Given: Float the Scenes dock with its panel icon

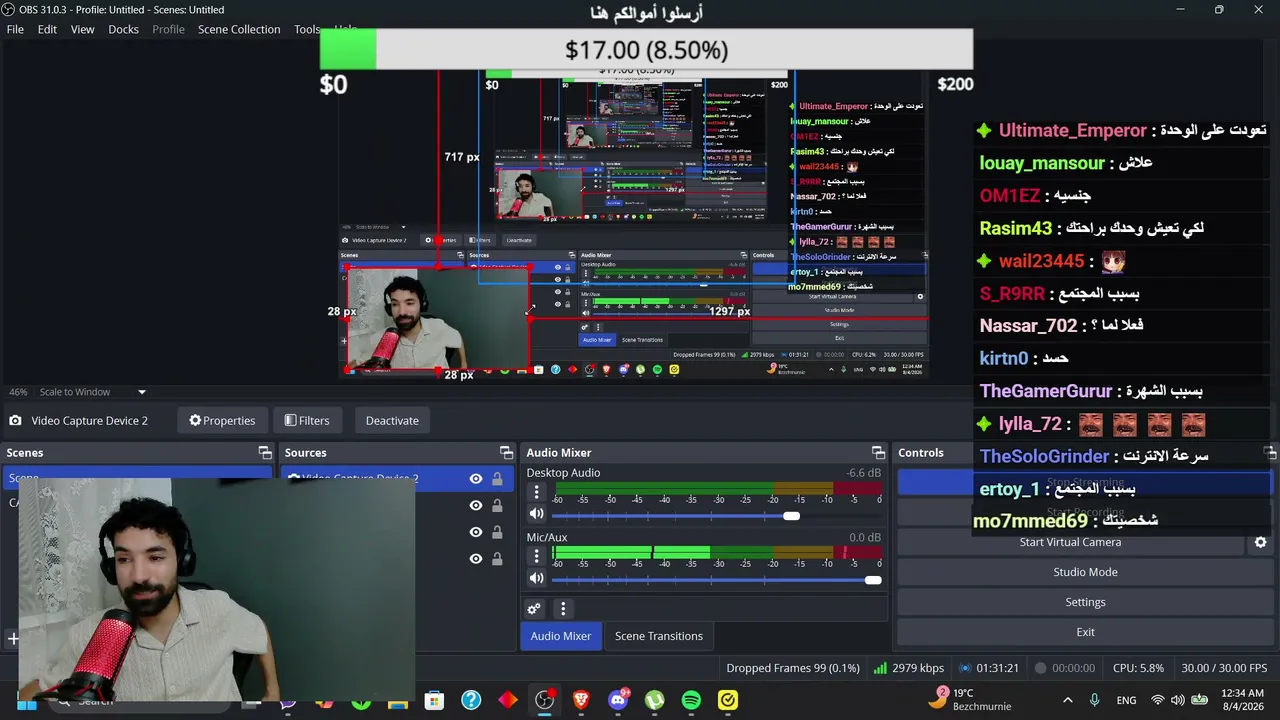Looking at the screenshot, I should 265,453.
